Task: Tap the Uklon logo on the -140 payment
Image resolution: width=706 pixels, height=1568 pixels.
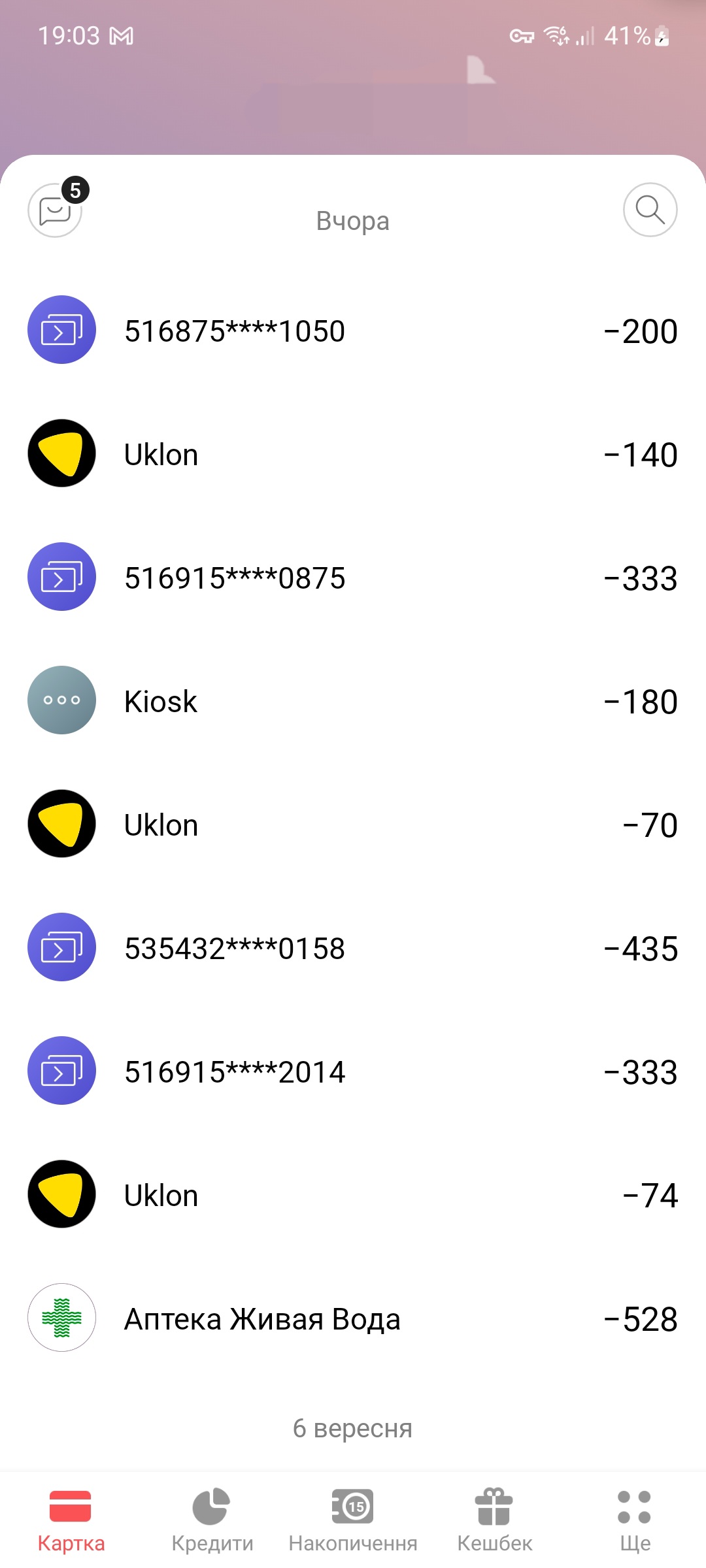Action: tap(61, 453)
